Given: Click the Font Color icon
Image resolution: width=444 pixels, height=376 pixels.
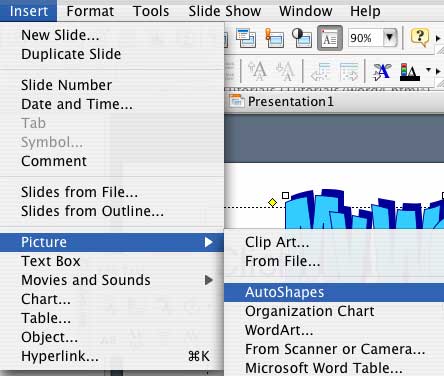Looking at the screenshot, I should pyautogui.click(x=409, y=72).
